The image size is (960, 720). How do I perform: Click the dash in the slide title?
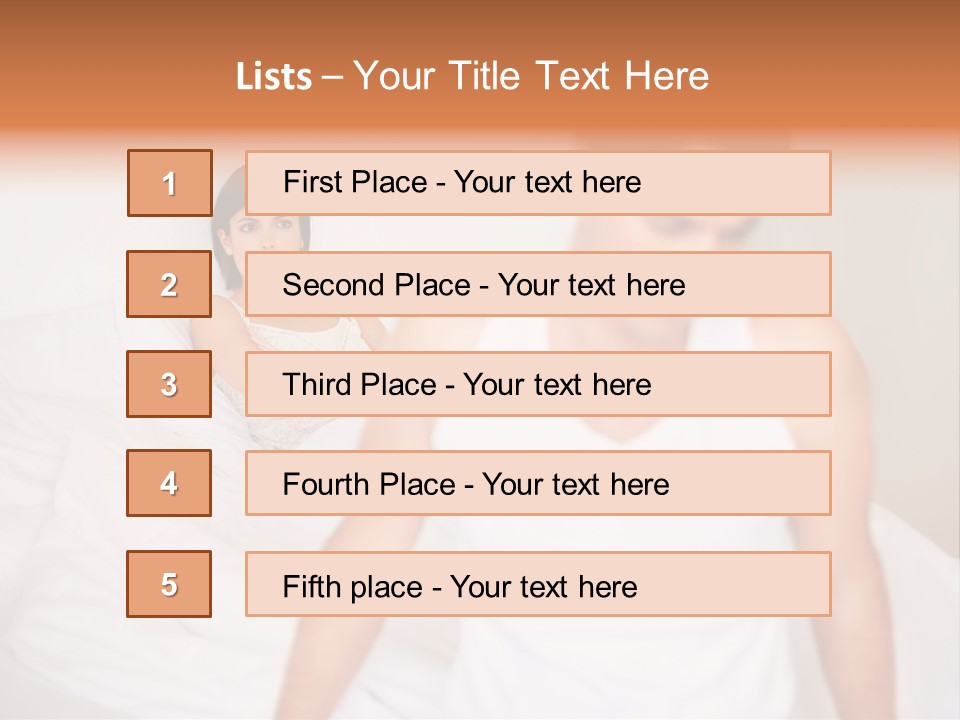point(332,78)
